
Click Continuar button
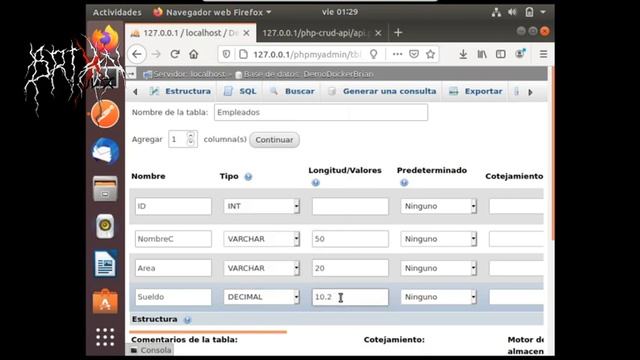pyautogui.click(x=274, y=140)
